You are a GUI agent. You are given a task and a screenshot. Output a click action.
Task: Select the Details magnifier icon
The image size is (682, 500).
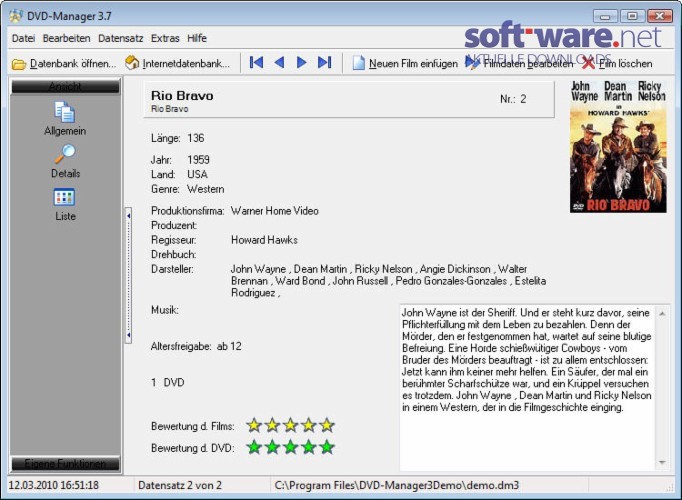65,154
